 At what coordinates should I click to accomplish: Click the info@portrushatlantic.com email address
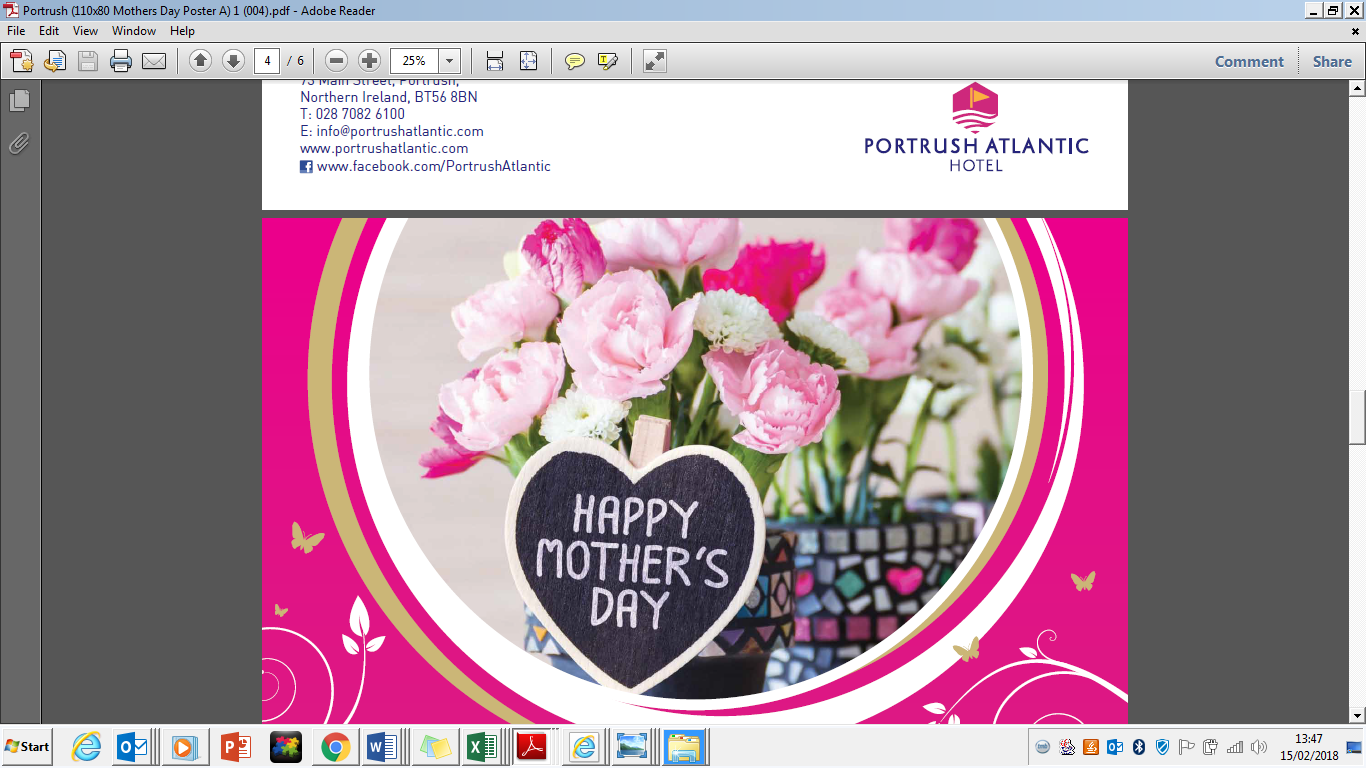pyautogui.click(x=400, y=131)
